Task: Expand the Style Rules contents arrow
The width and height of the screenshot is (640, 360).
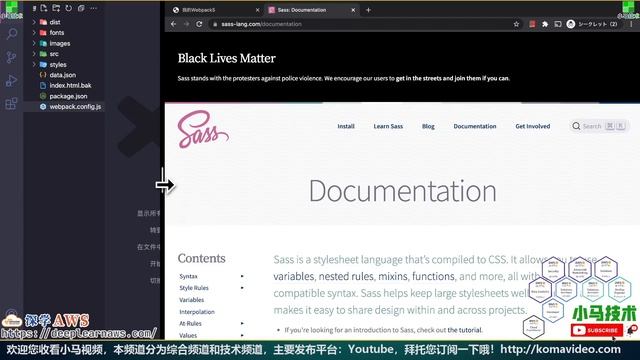Action: click(x=242, y=288)
